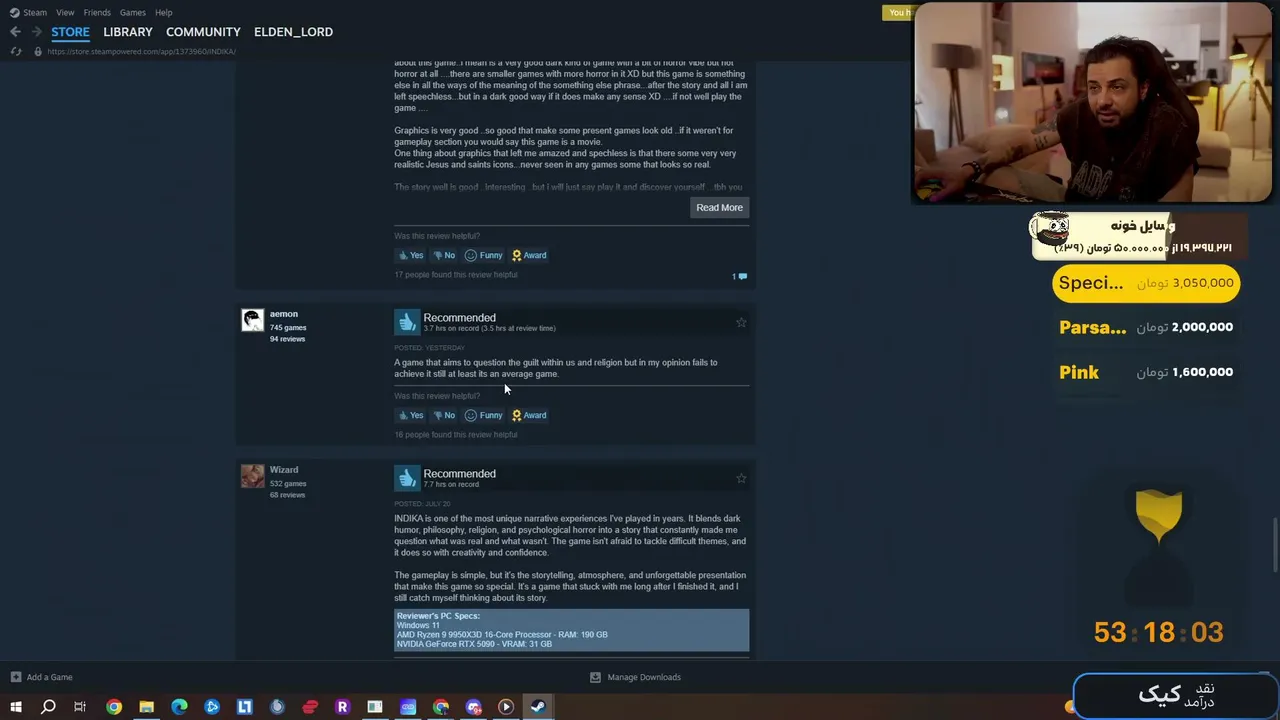The width and height of the screenshot is (1280, 720).
Task: Switch to the STORE tab
Action: point(70,32)
